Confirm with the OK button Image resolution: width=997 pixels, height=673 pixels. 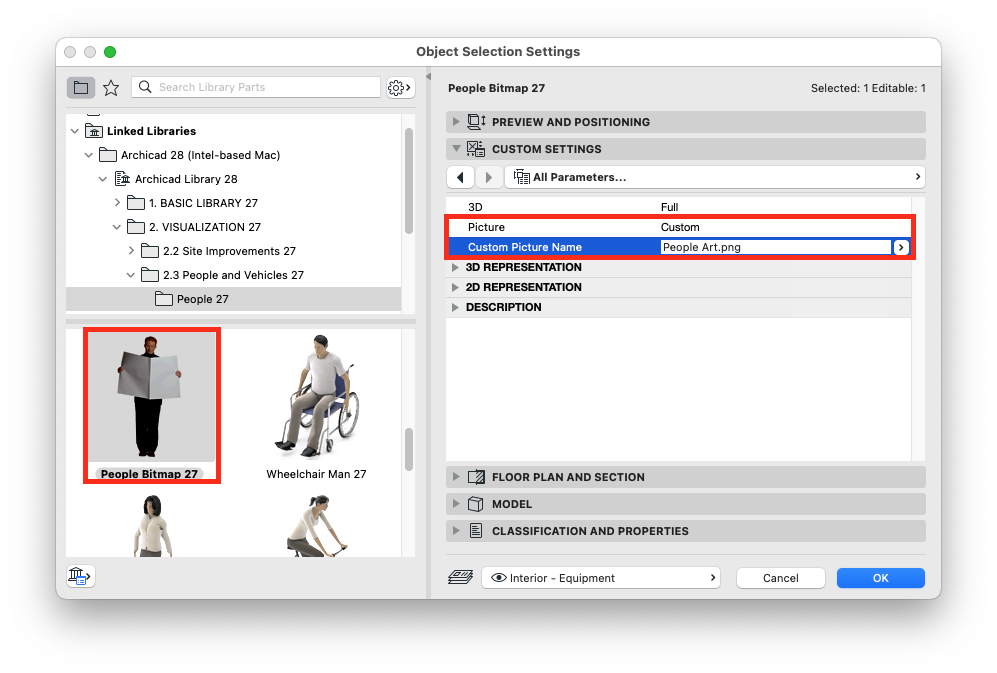[x=881, y=578]
